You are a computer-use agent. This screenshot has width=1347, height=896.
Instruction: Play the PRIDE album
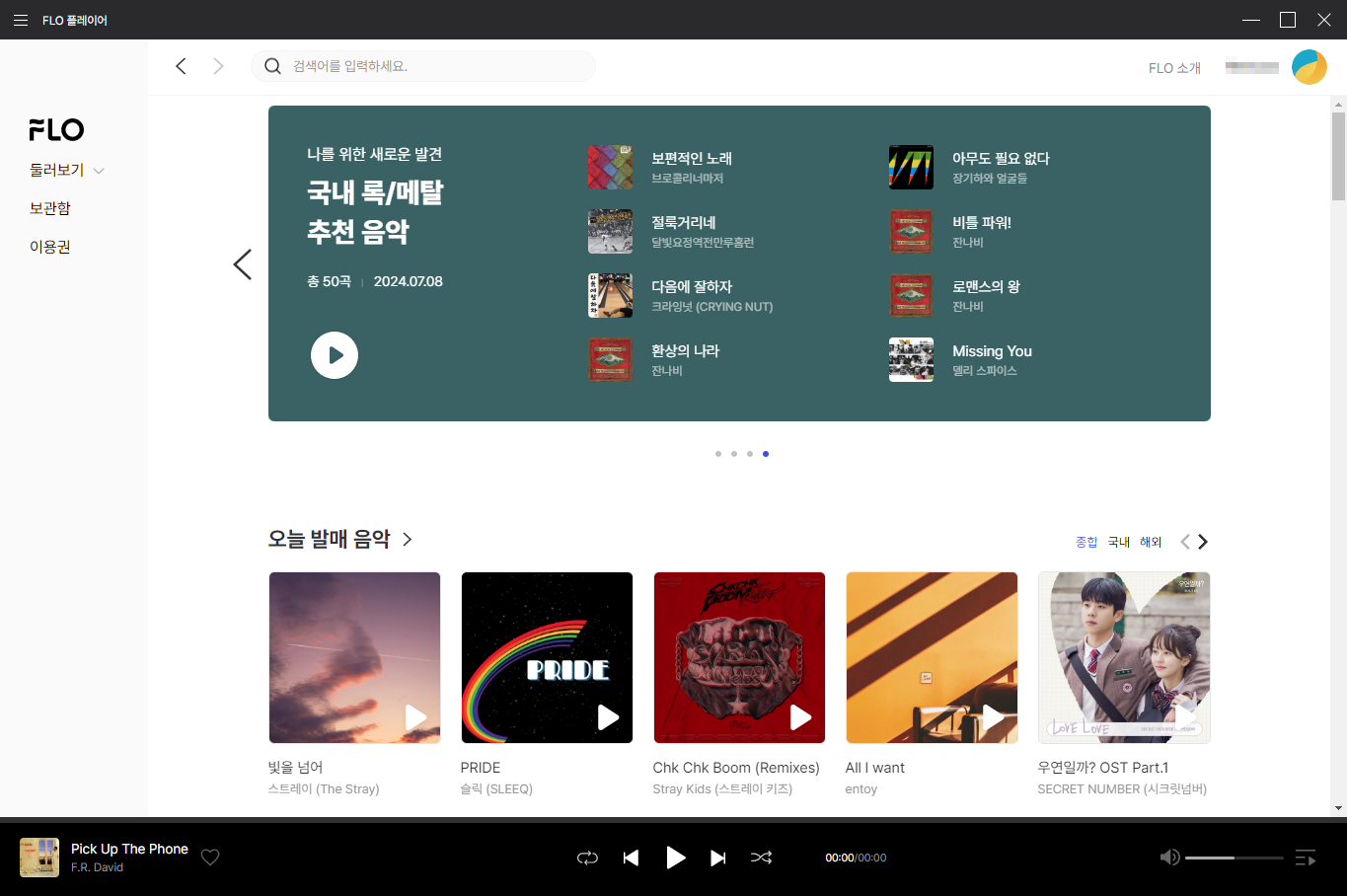click(x=608, y=717)
